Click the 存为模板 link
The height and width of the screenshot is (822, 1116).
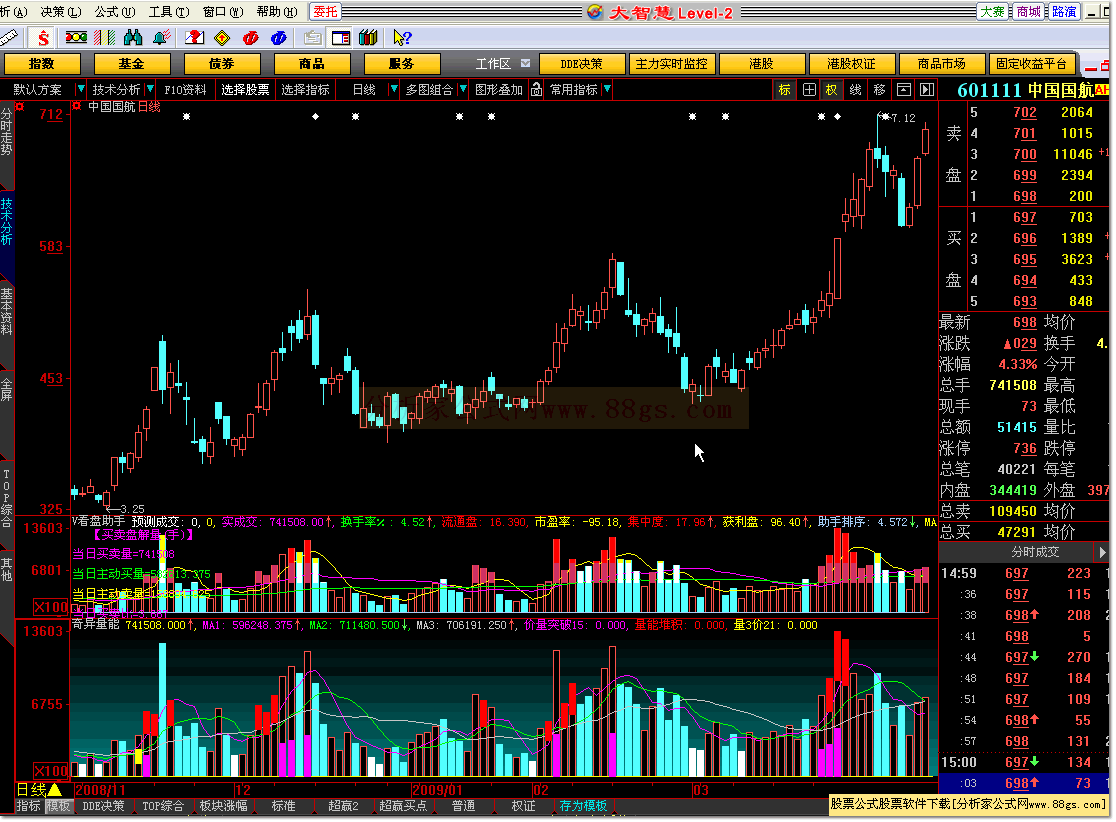[x=584, y=806]
